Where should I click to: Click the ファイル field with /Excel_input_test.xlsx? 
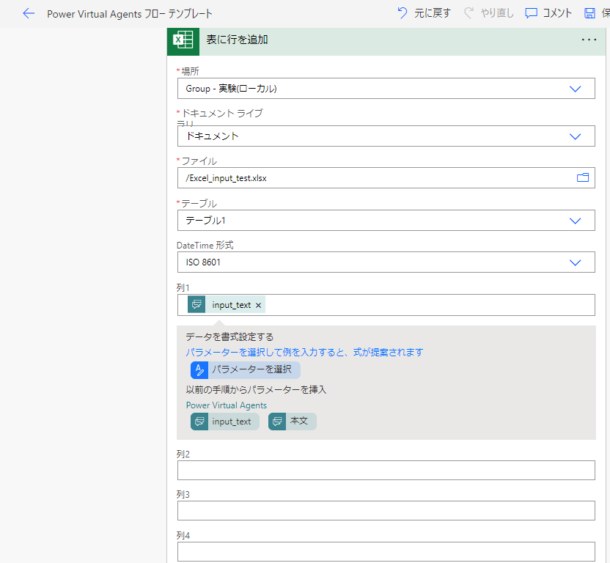(x=386, y=178)
